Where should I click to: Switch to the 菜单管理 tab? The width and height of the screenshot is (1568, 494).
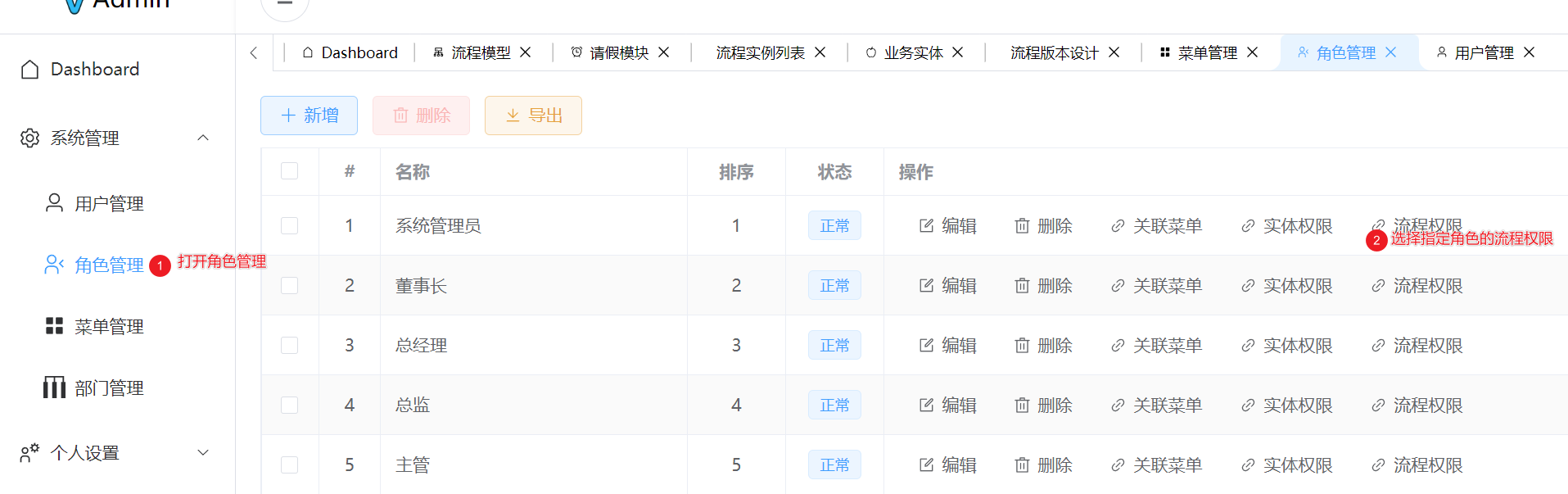pyautogui.click(x=1199, y=52)
